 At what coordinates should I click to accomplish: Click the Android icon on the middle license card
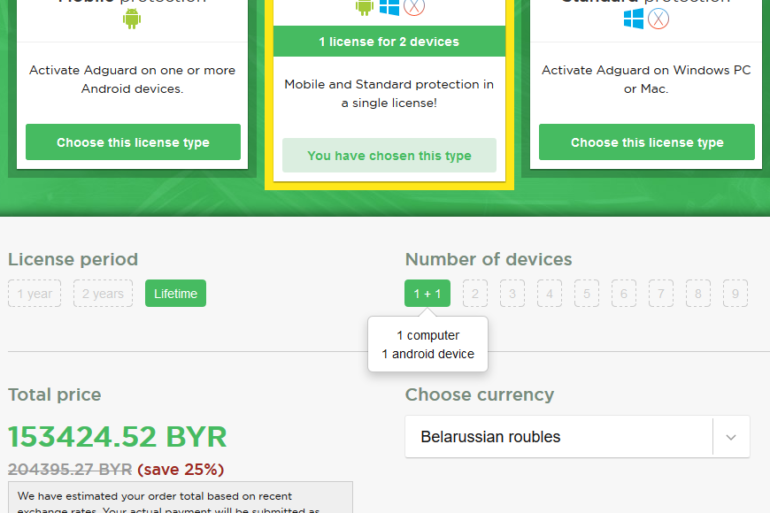click(364, 7)
